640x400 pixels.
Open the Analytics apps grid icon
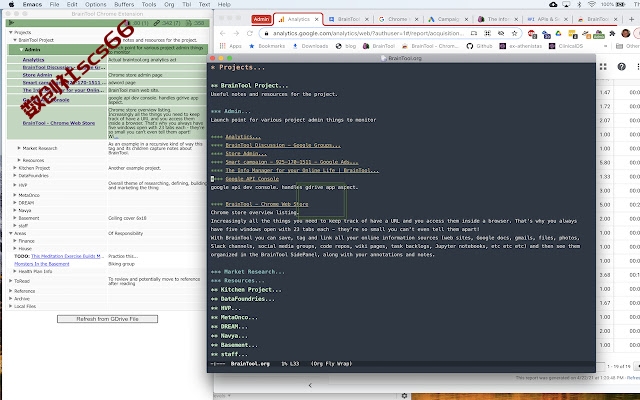pos(603,67)
